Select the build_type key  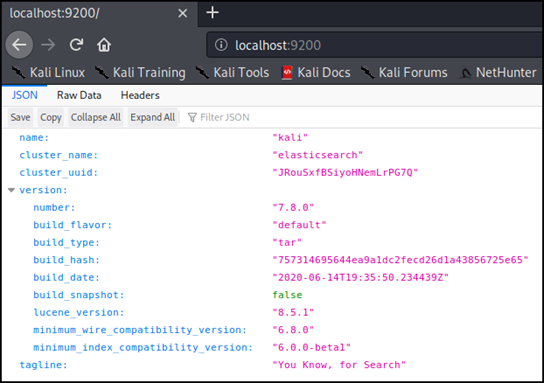click(x=66, y=242)
